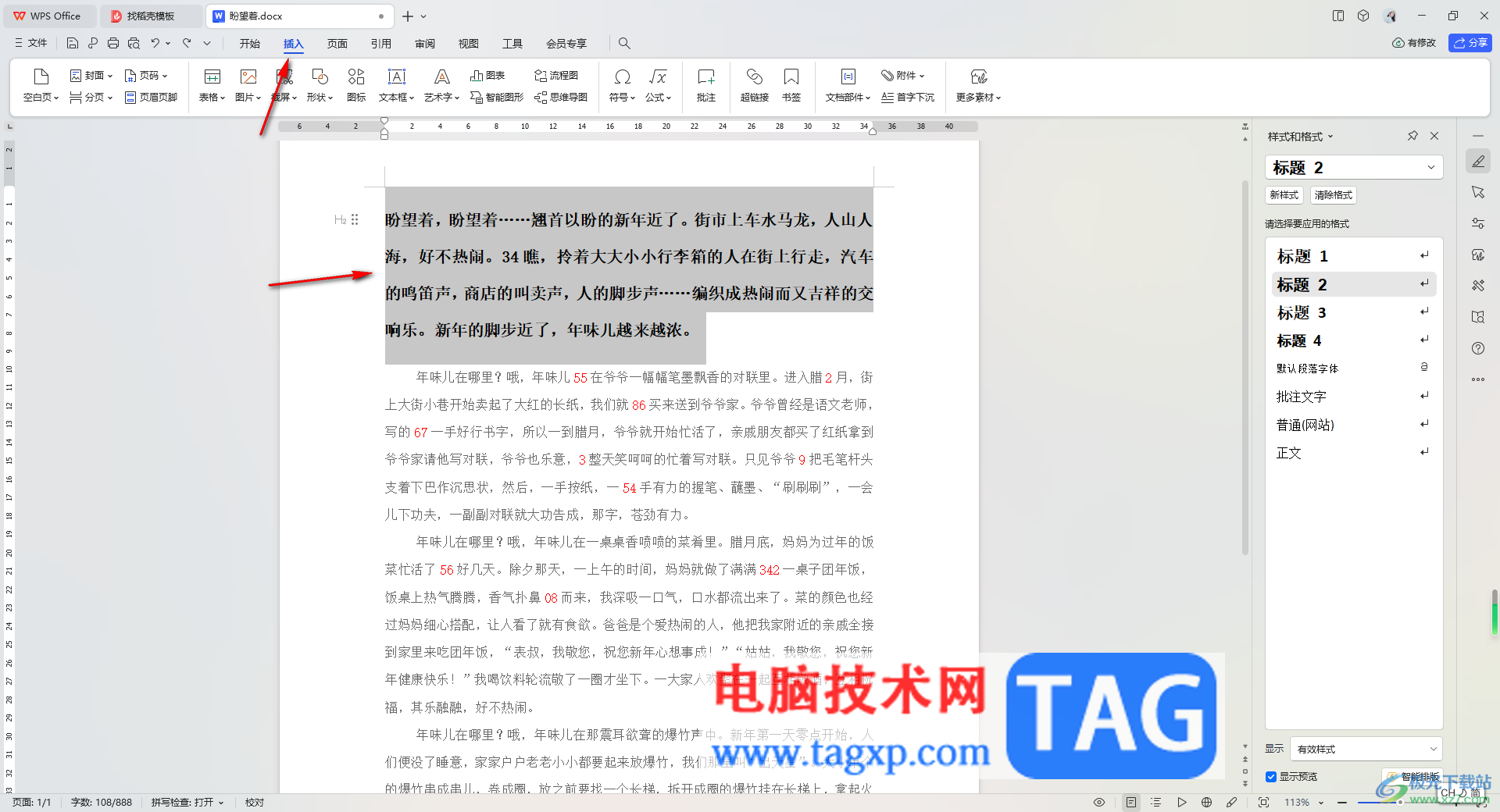Click the 分享 share button
1500x812 pixels.
coord(1470,43)
